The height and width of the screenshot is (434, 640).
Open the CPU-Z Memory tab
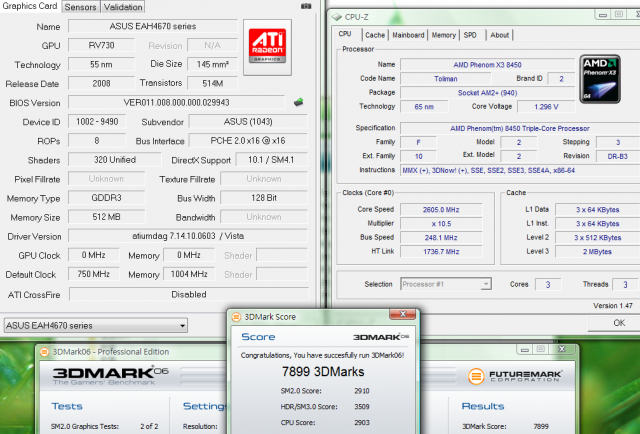tap(443, 35)
